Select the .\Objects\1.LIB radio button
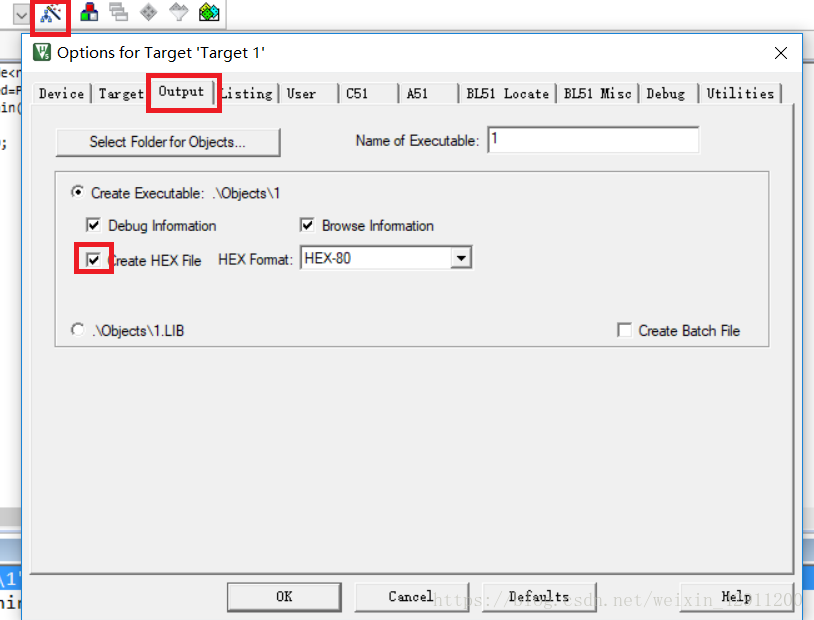 (77, 330)
